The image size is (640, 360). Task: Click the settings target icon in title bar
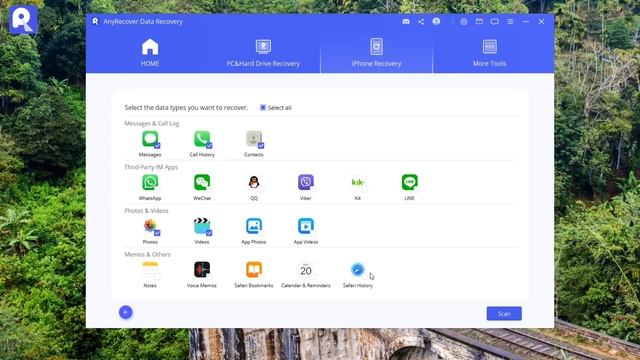click(464, 22)
